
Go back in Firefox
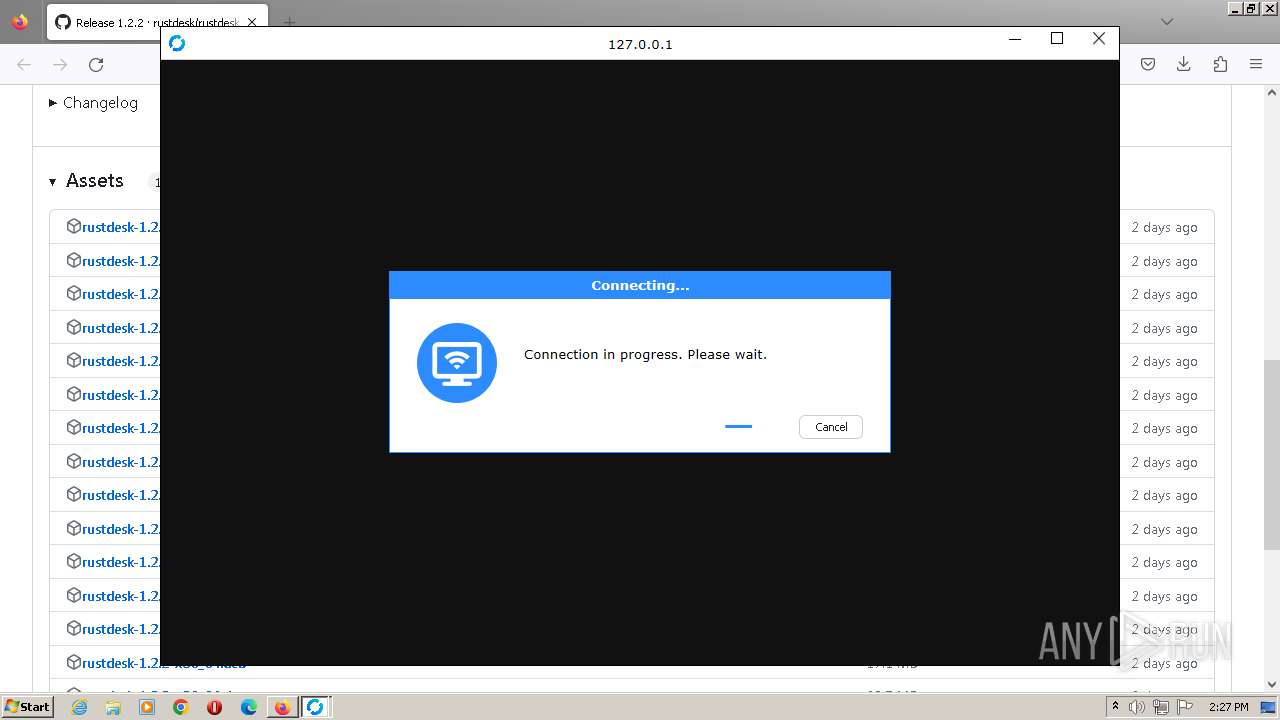click(x=24, y=64)
